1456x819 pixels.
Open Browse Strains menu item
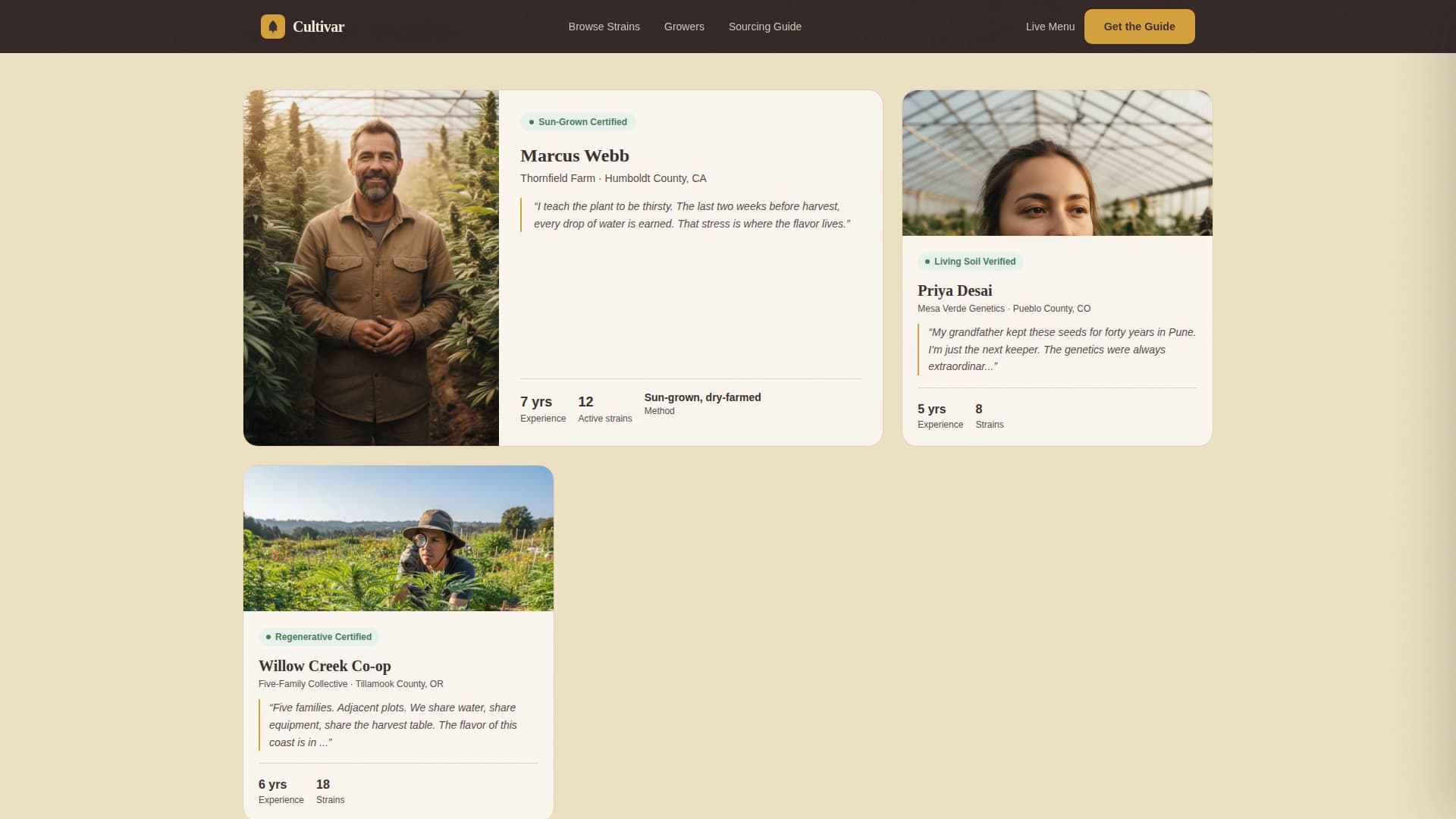pos(604,27)
